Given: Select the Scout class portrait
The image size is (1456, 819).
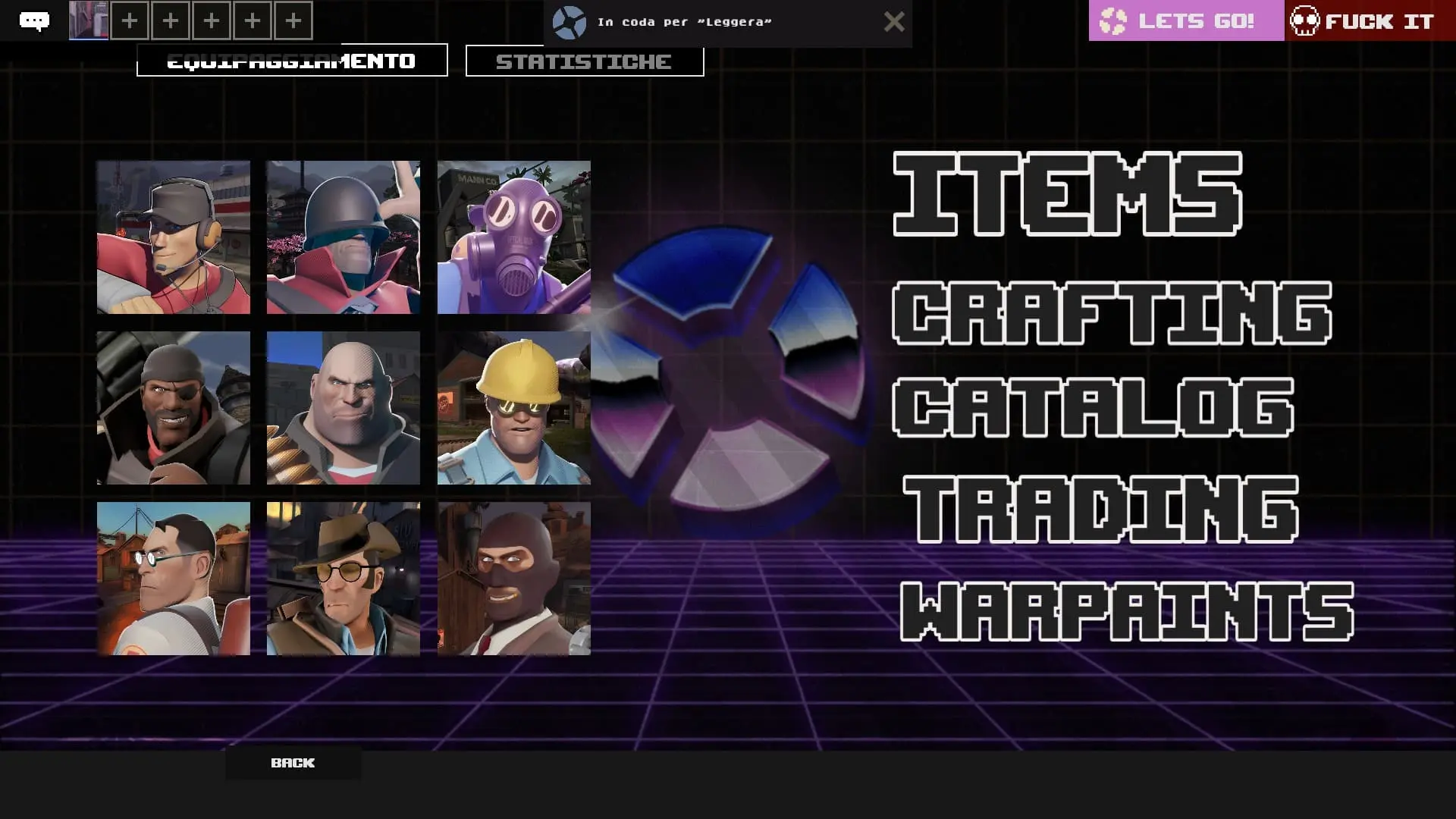Looking at the screenshot, I should (173, 237).
